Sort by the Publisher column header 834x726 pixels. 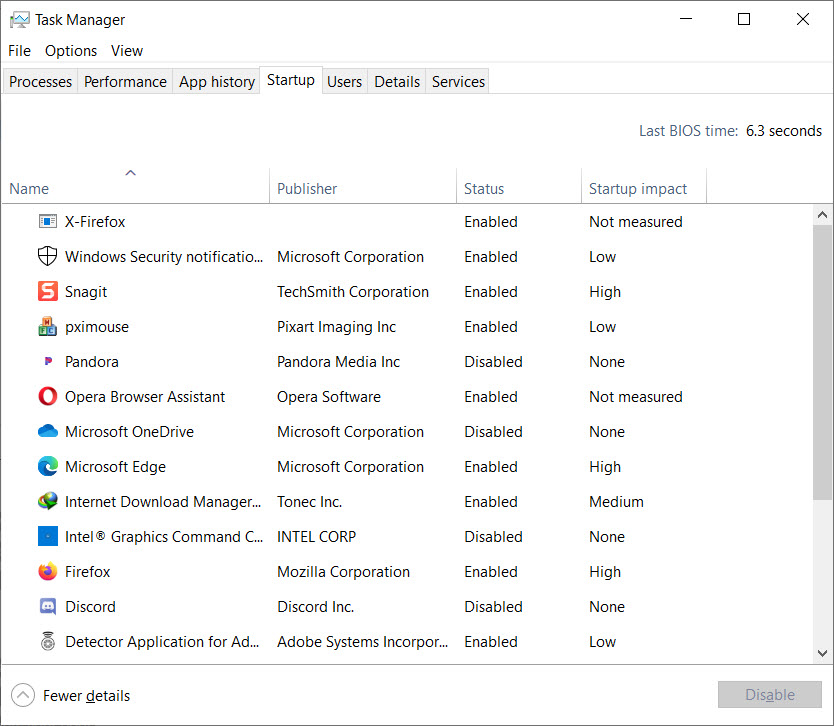coord(363,186)
